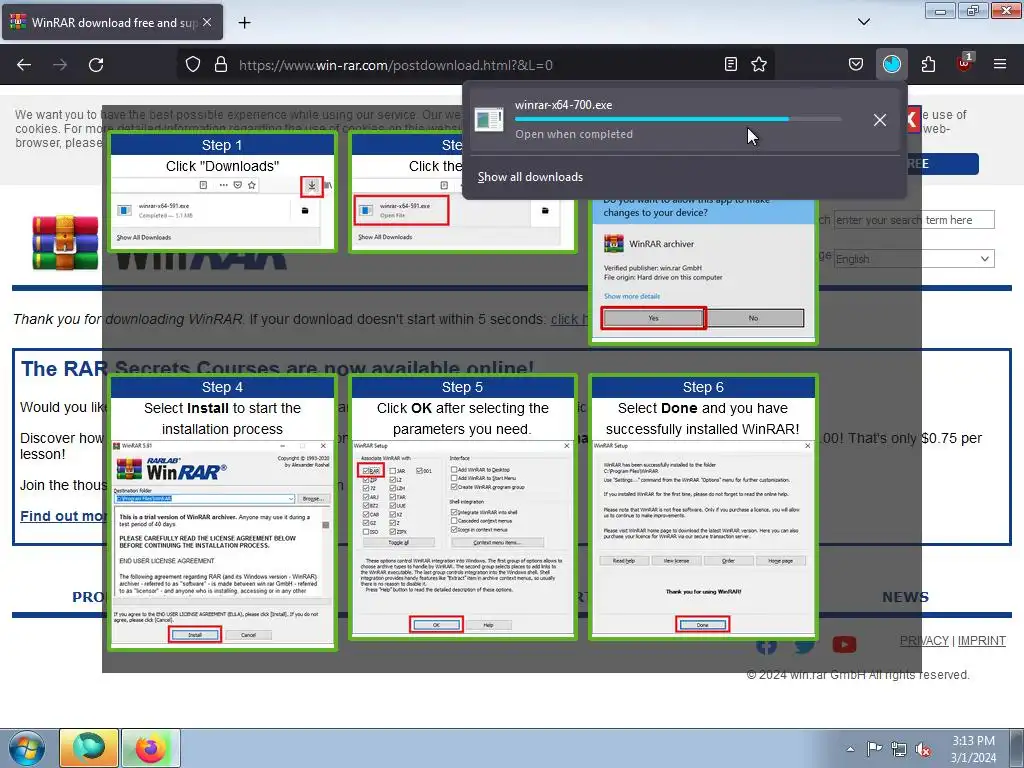
Task: Open the Windows Start menu
Action: [26, 748]
